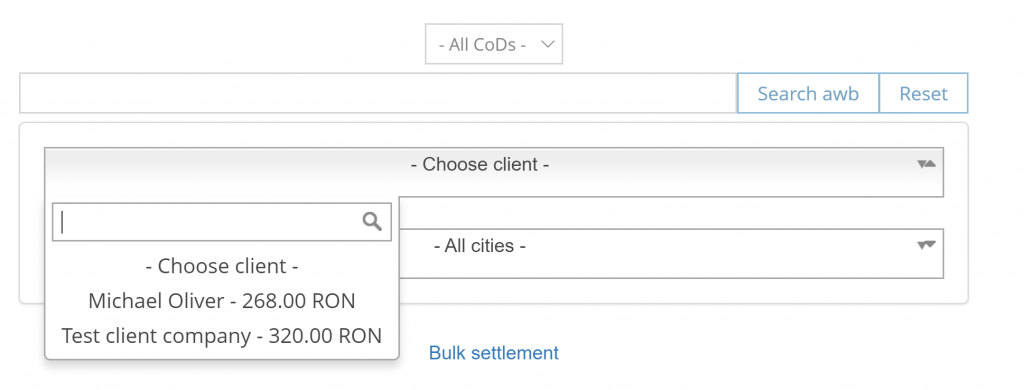Click the '- Choose client -' header text

tap(480, 165)
